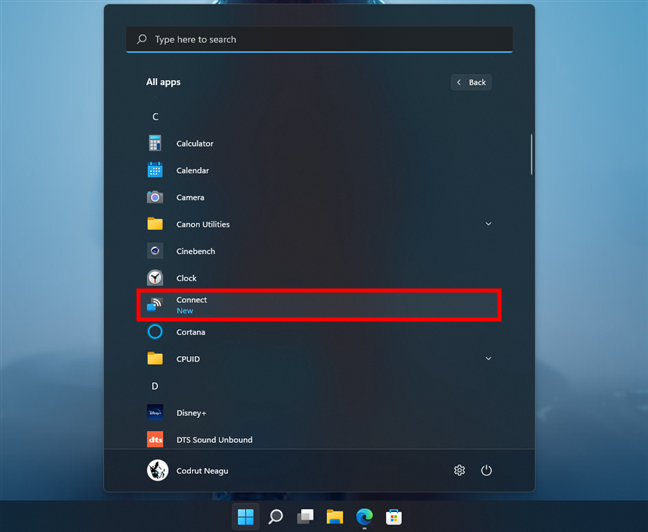The height and width of the screenshot is (532, 648).
Task: Click the Cortana circle icon
Action: [x=155, y=332]
